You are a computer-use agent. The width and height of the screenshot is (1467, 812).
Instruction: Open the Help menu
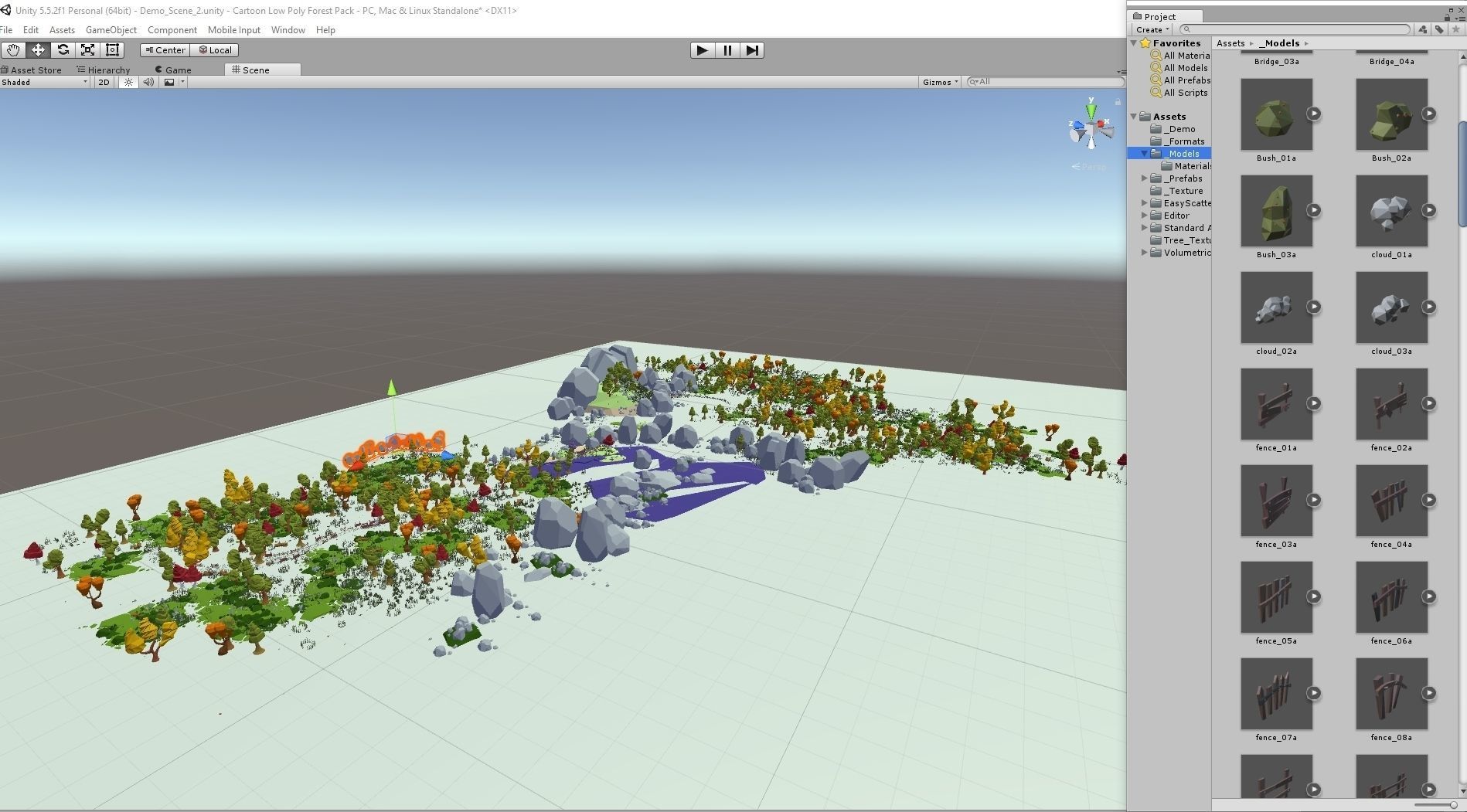click(325, 30)
